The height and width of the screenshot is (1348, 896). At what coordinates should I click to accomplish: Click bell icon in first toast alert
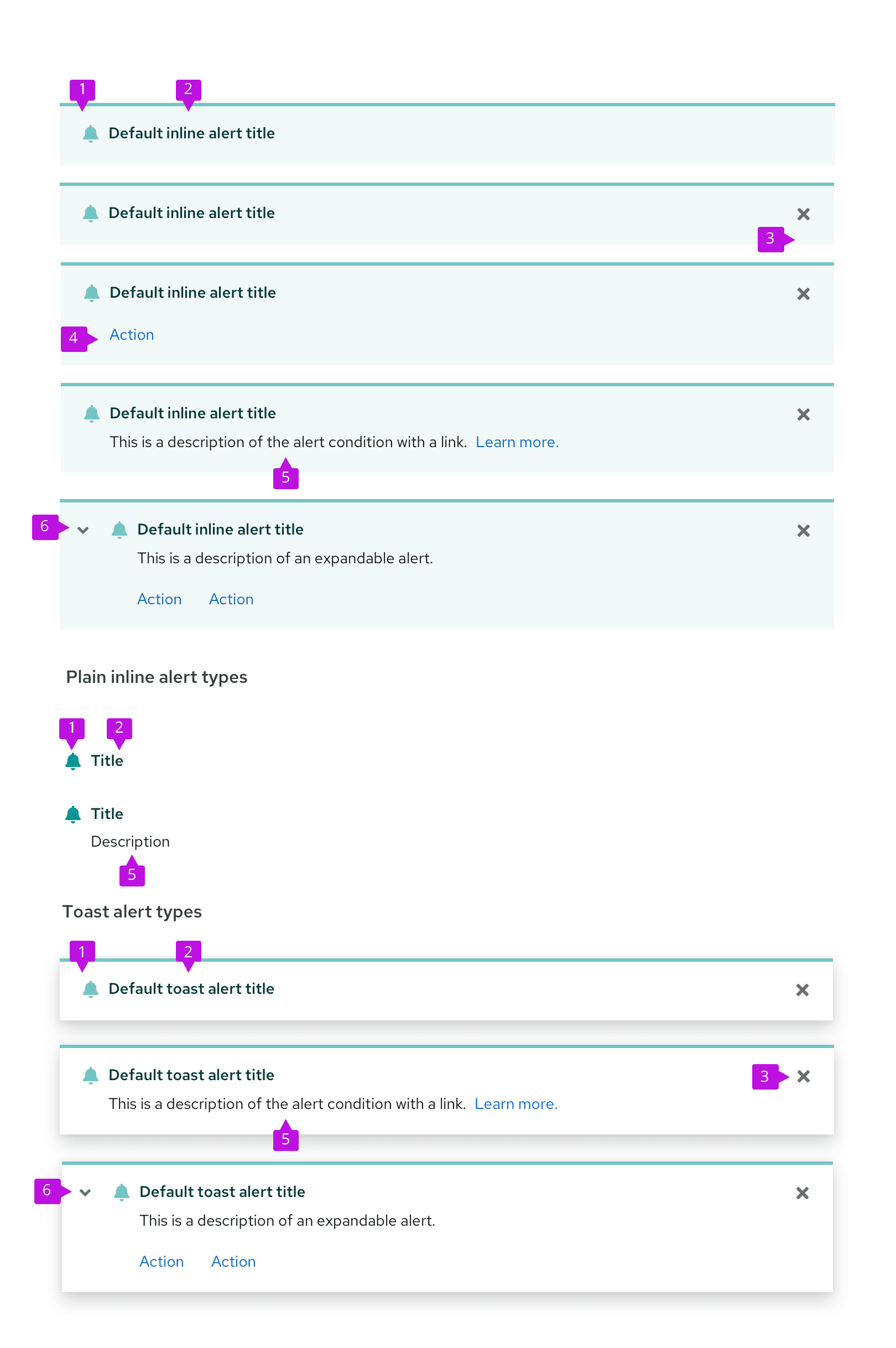pyautogui.click(x=90, y=989)
